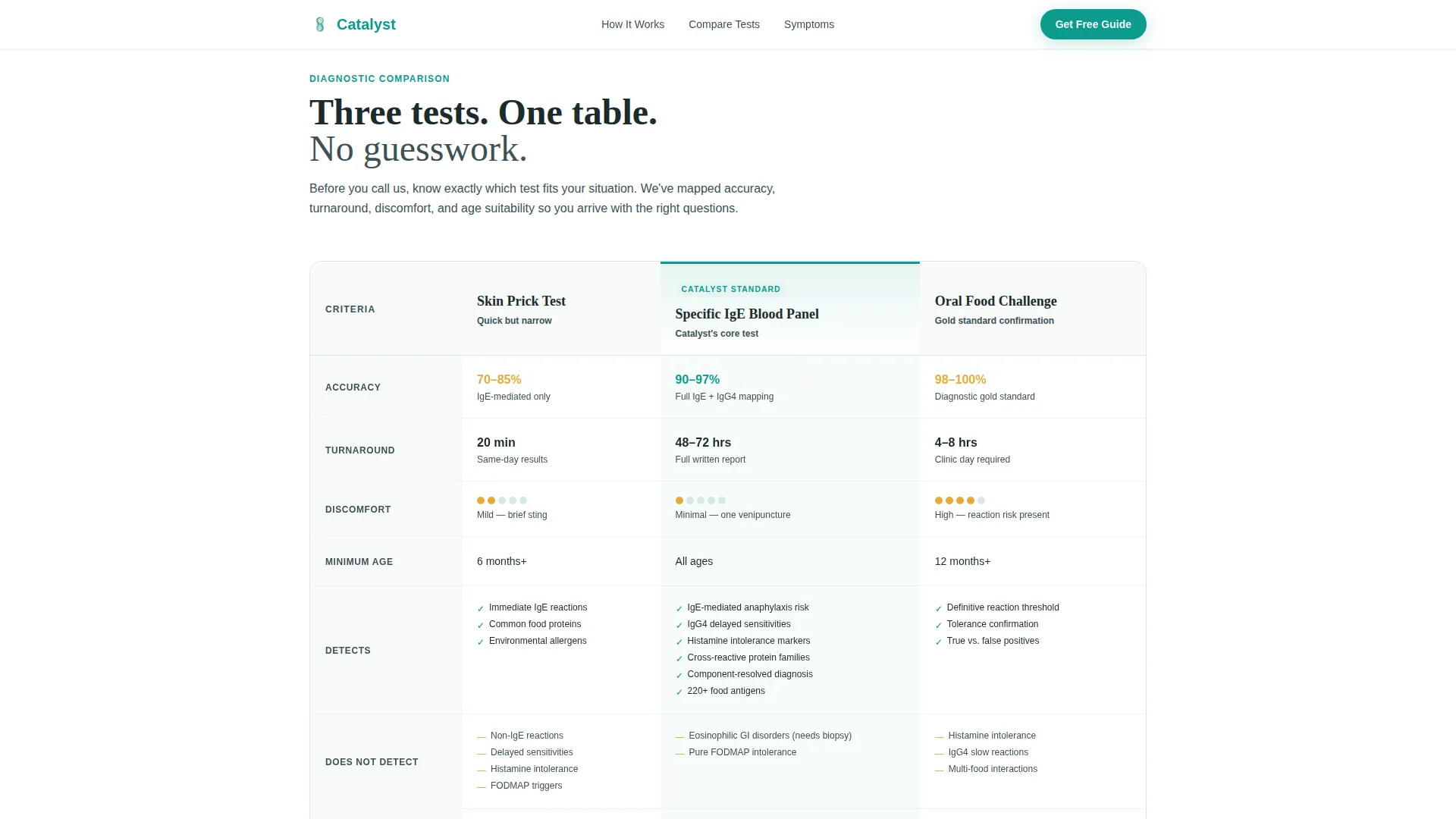Go to How It Works

[632, 24]
